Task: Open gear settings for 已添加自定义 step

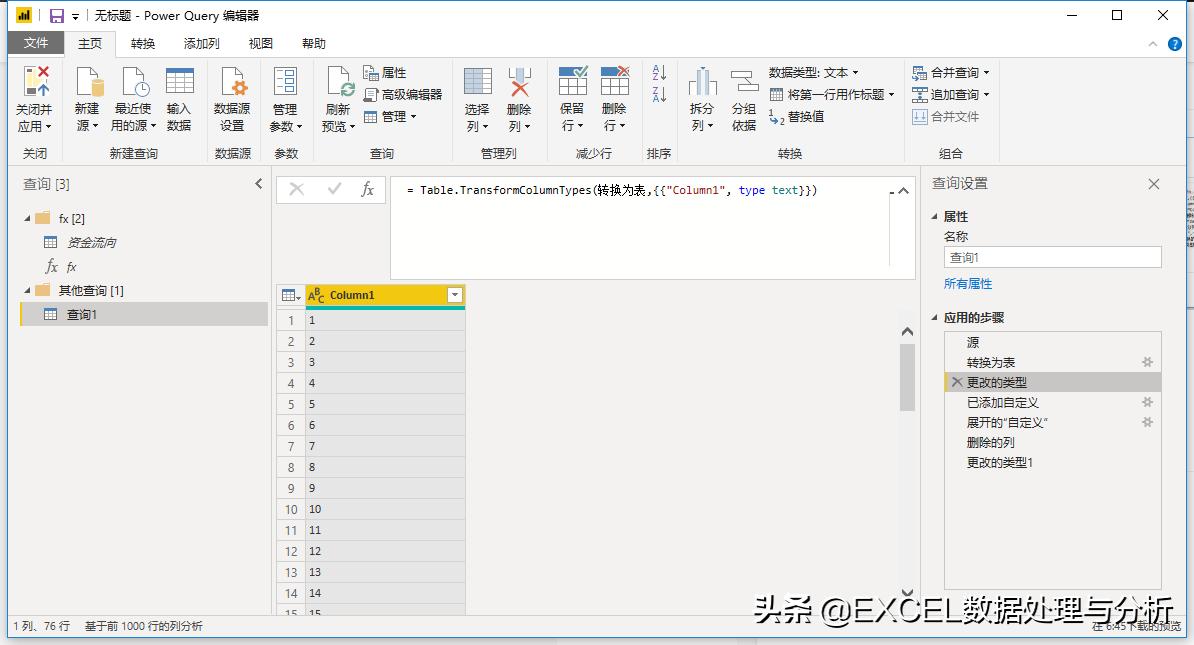Action: pos(1147,402)
